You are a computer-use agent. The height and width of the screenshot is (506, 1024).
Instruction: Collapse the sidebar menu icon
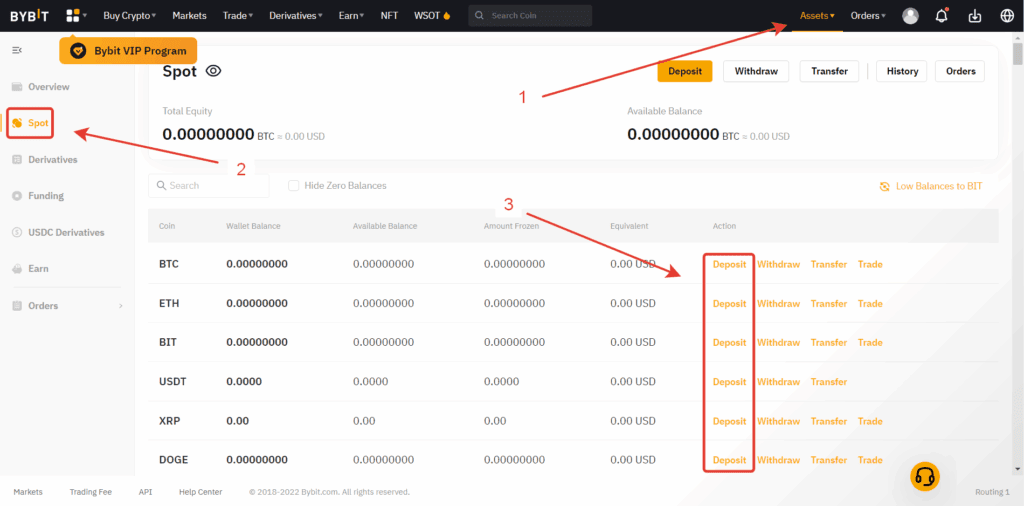pos(17,50)
